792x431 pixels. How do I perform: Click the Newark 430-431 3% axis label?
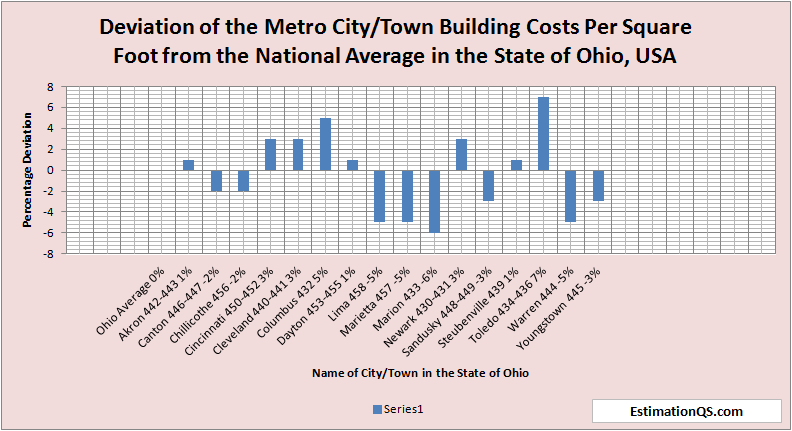[424, 308]
